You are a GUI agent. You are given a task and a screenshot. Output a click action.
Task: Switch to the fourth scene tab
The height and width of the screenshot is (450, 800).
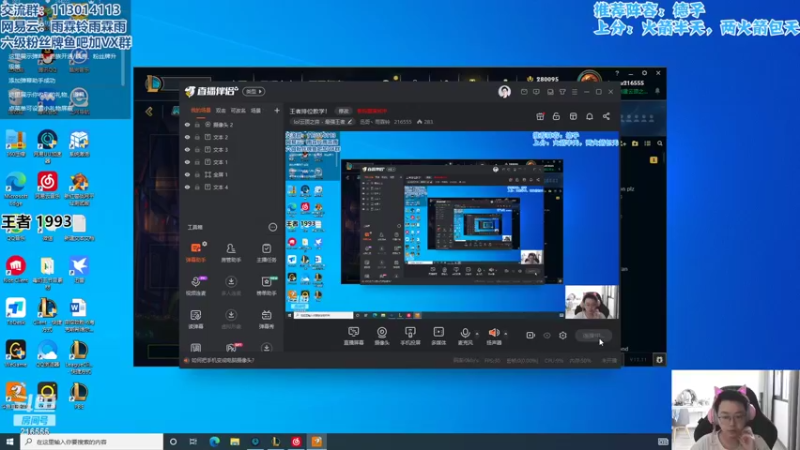click(256, 110)
